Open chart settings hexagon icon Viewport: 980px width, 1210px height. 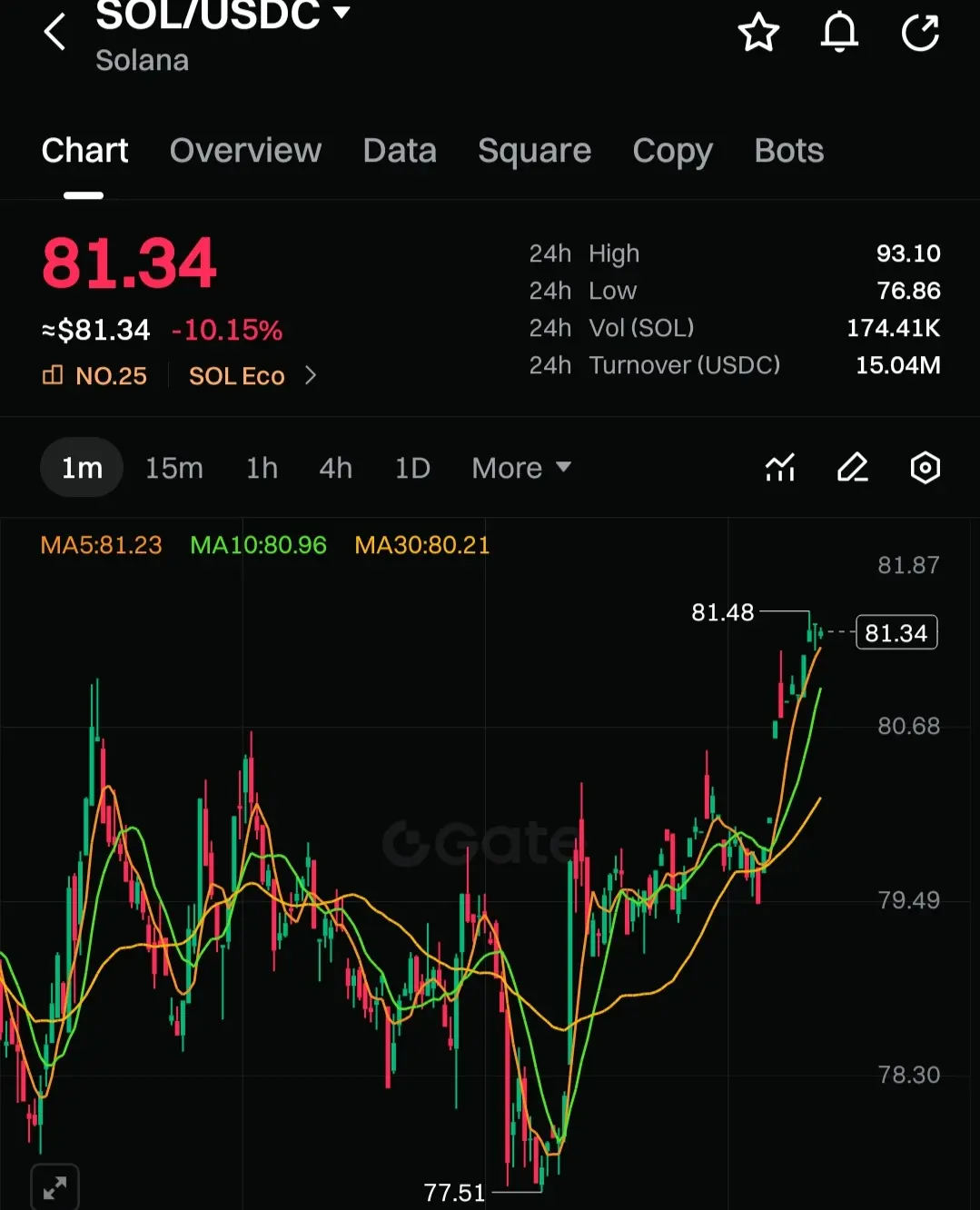point(925,468)
